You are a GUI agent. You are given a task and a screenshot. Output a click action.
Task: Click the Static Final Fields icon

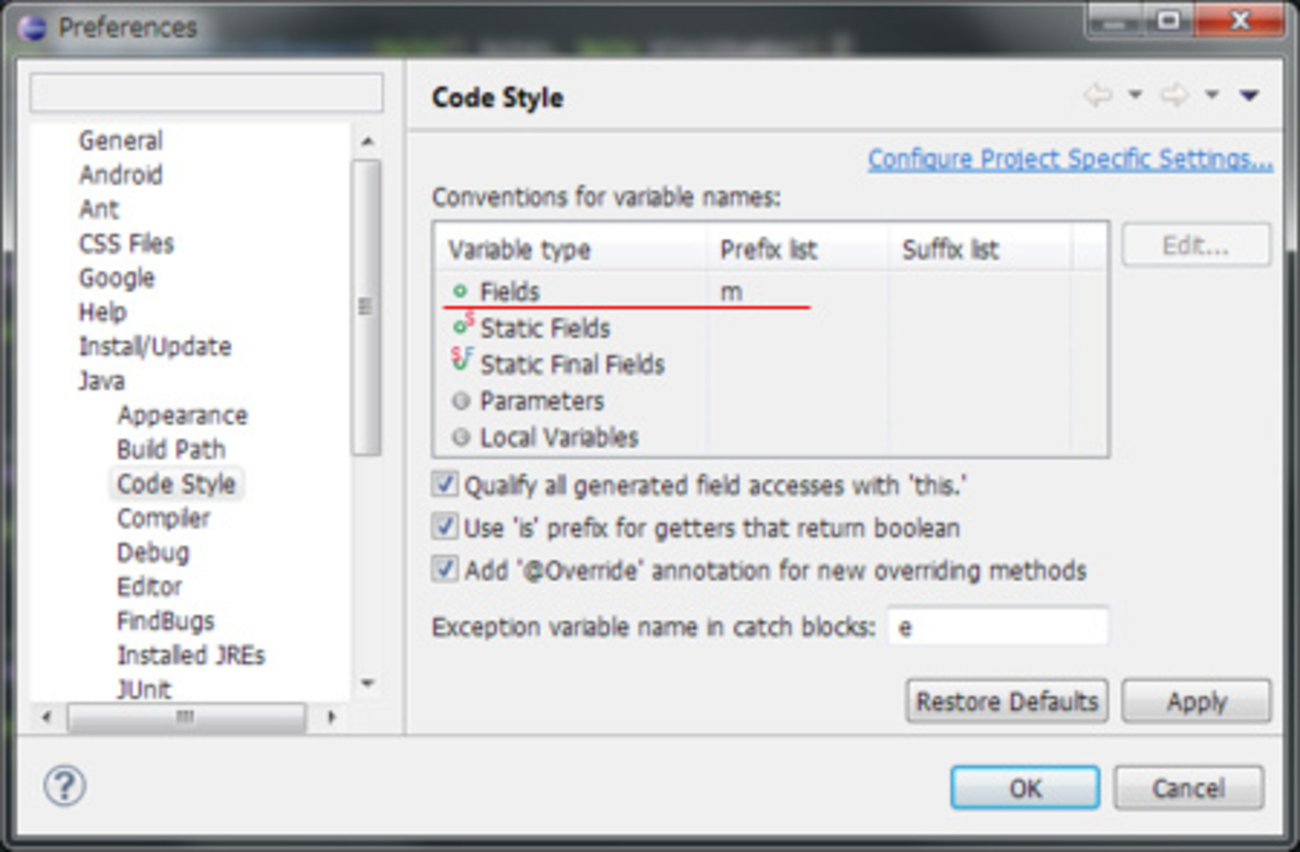461,362
